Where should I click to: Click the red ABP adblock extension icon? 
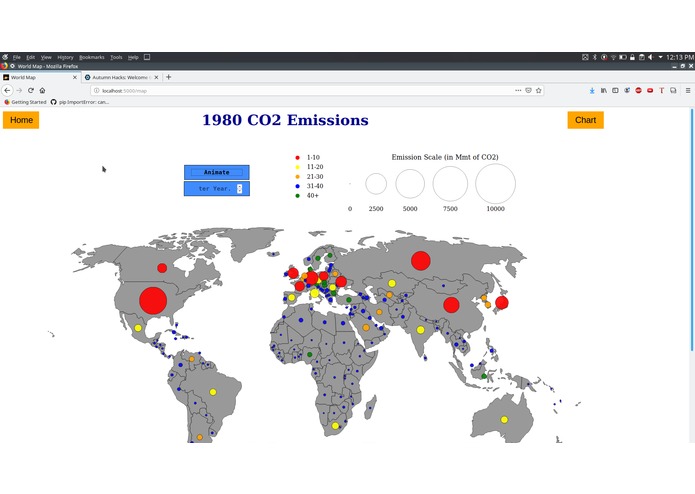638,90
